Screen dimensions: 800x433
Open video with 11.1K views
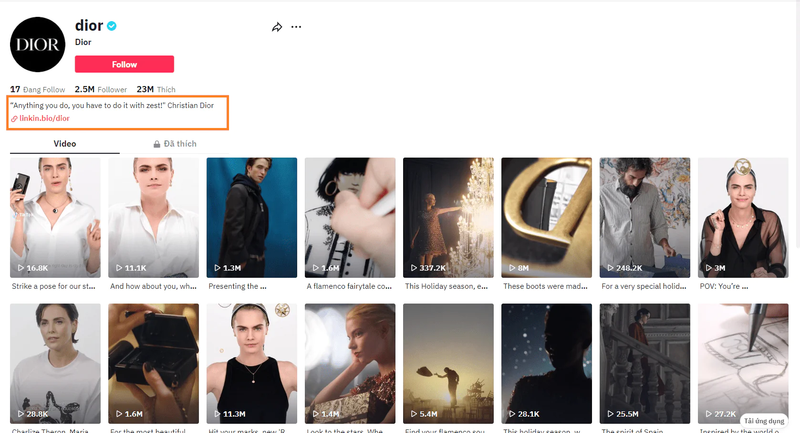pos(154,218)
